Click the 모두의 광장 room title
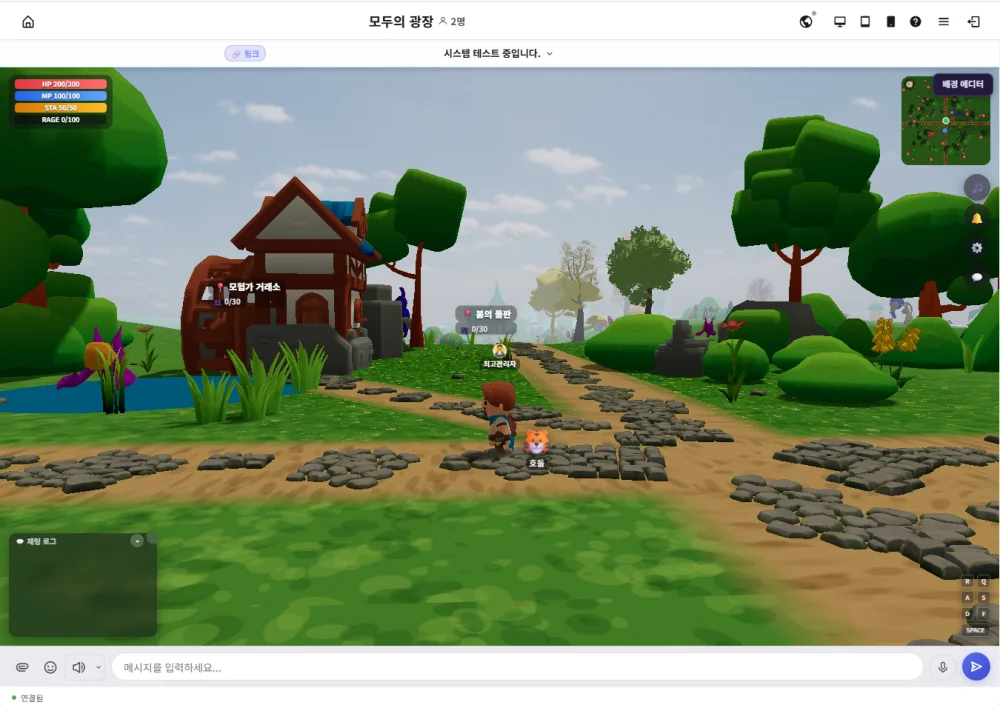1000x705 pixels. coord(401,22)
